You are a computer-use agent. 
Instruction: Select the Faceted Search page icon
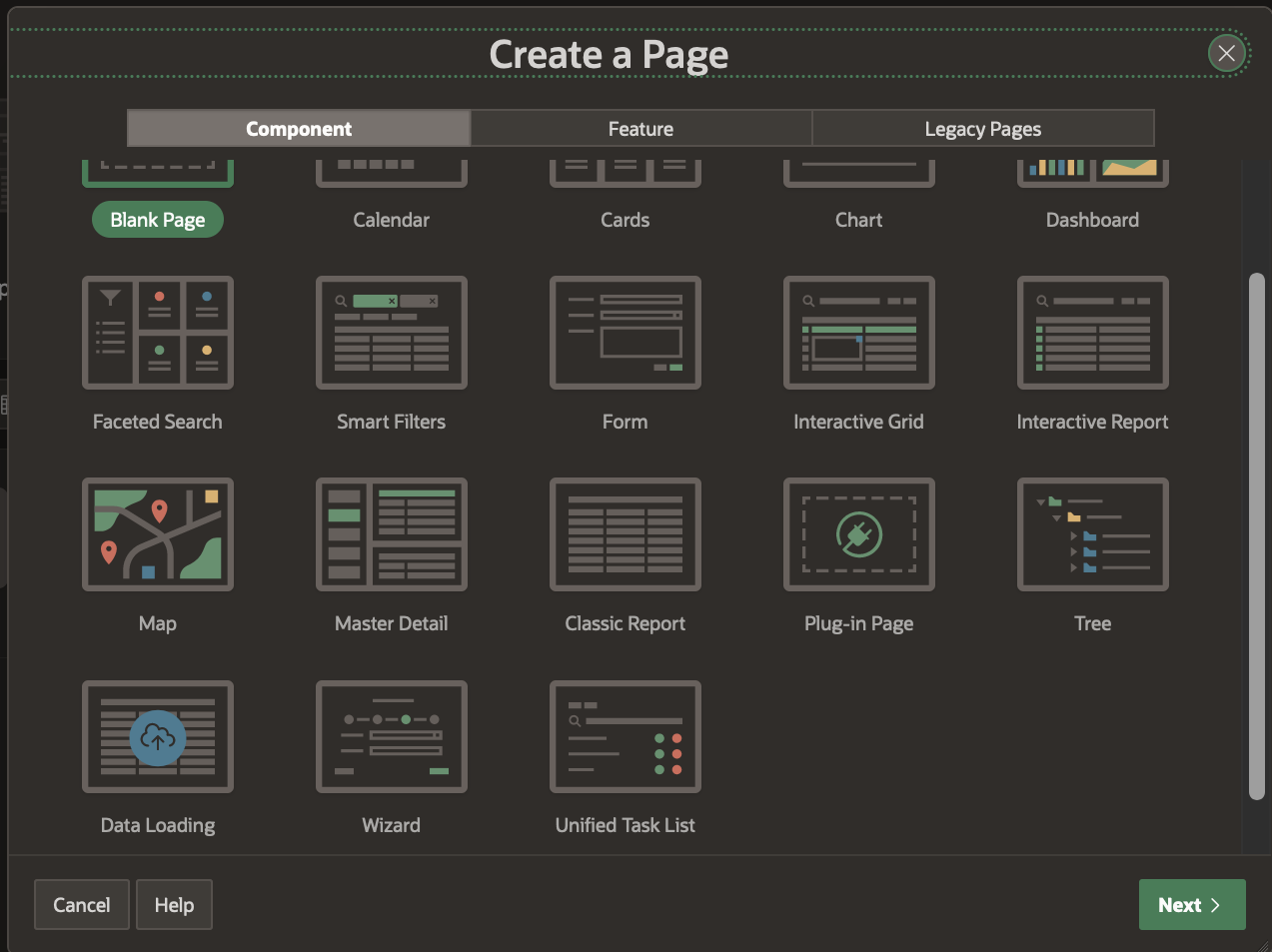tap(158, 333)
